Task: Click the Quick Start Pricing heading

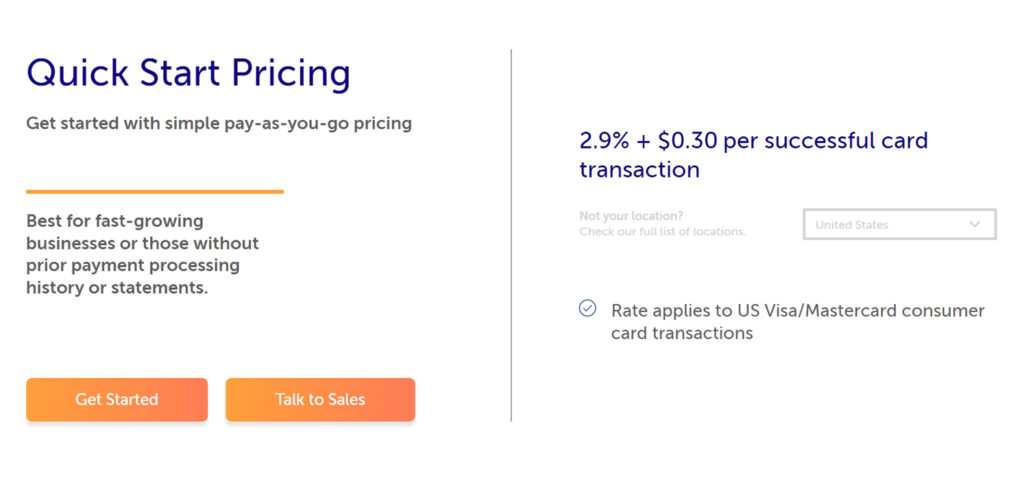Action: [188, 72]
